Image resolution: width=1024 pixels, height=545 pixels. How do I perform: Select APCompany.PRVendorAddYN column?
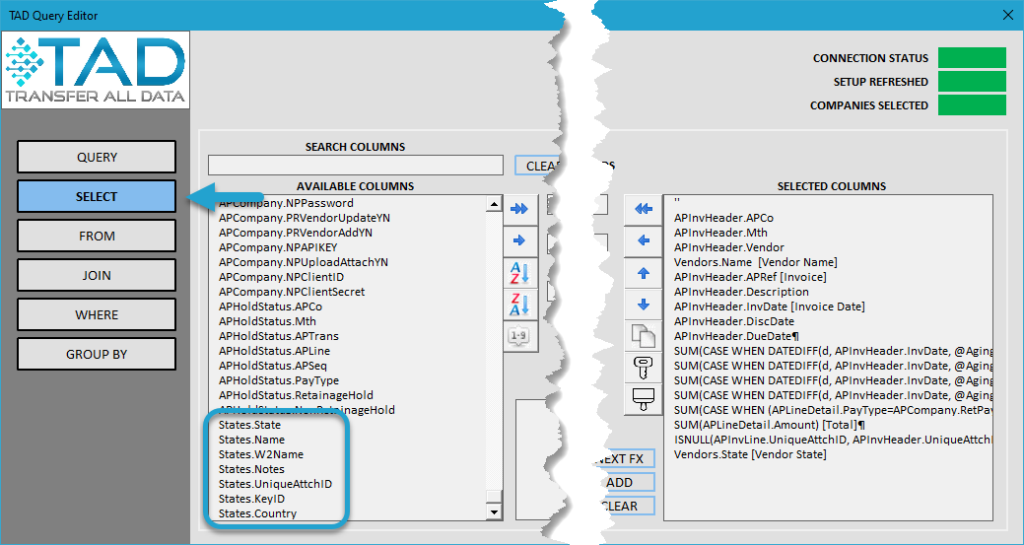[295, 232]
